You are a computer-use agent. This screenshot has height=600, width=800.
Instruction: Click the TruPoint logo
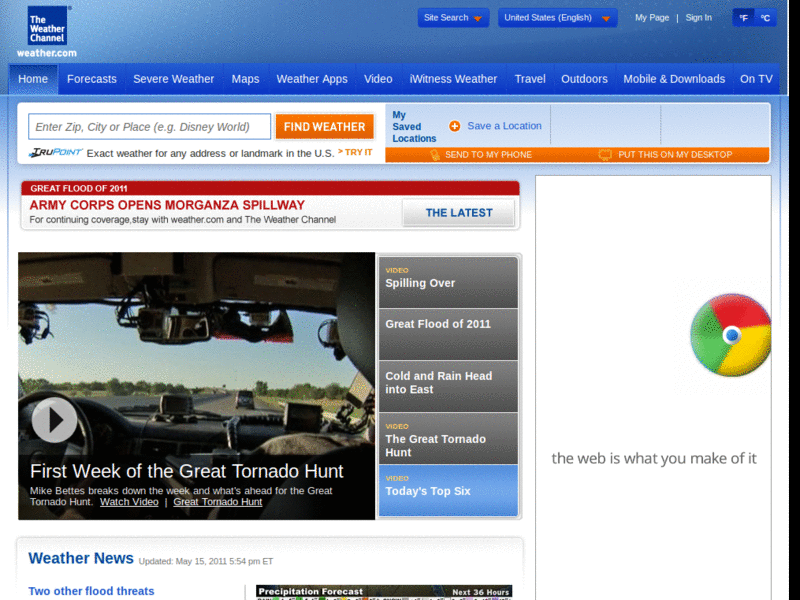[56, 153]
